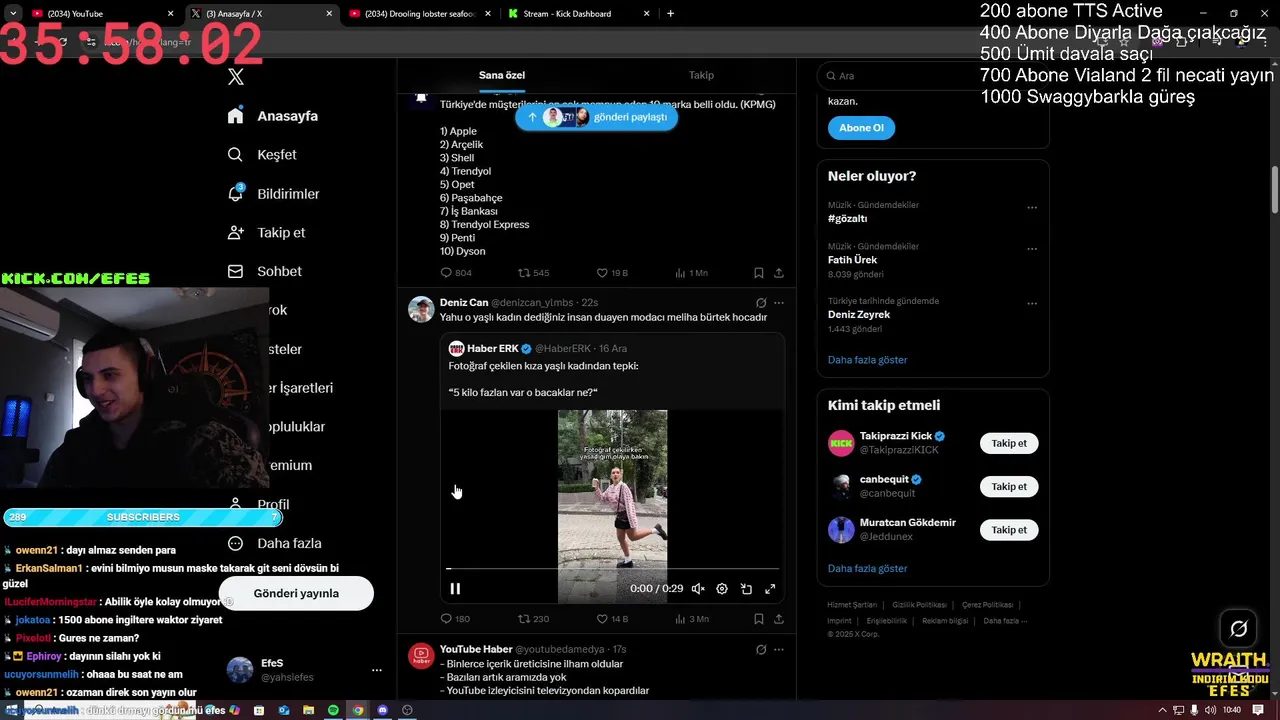1280x720 pixels.
Task: Open Grok actions on Deniz Can post
Action: (x=761, y=303)
